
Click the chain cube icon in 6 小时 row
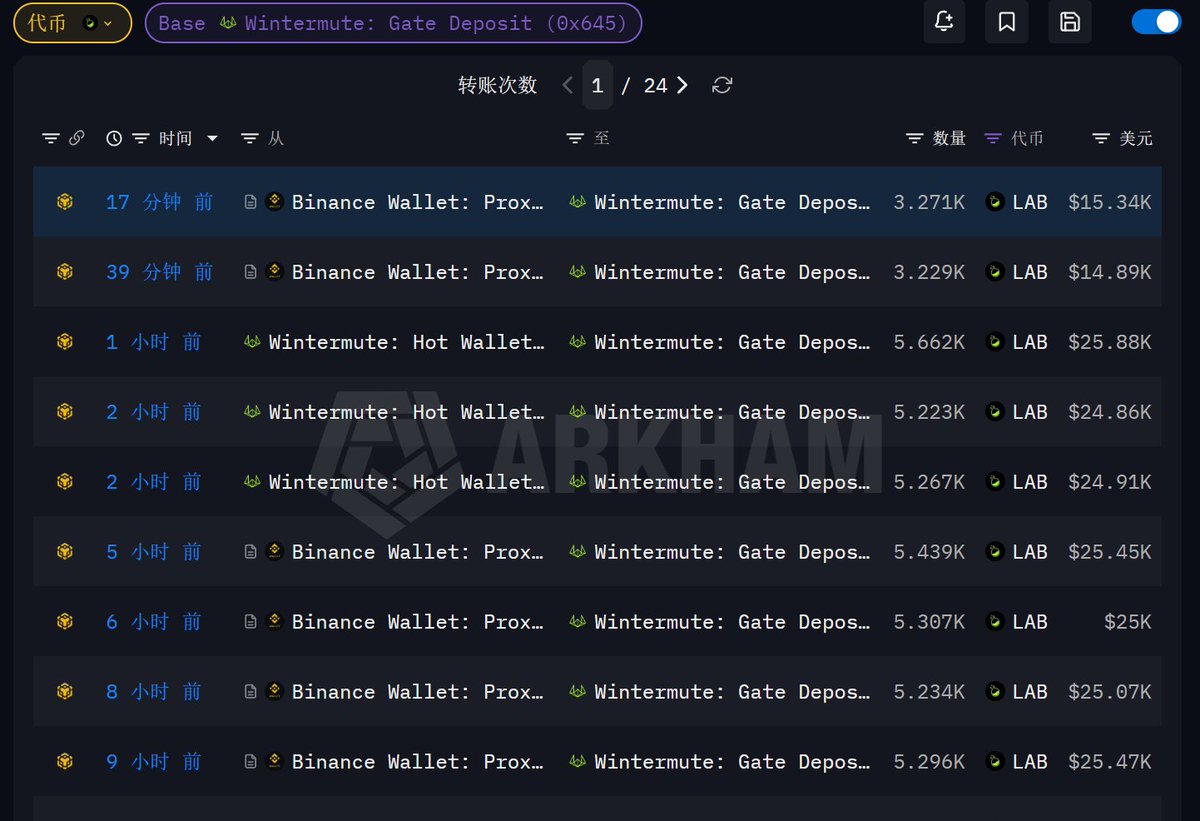(x=65, y=622)
